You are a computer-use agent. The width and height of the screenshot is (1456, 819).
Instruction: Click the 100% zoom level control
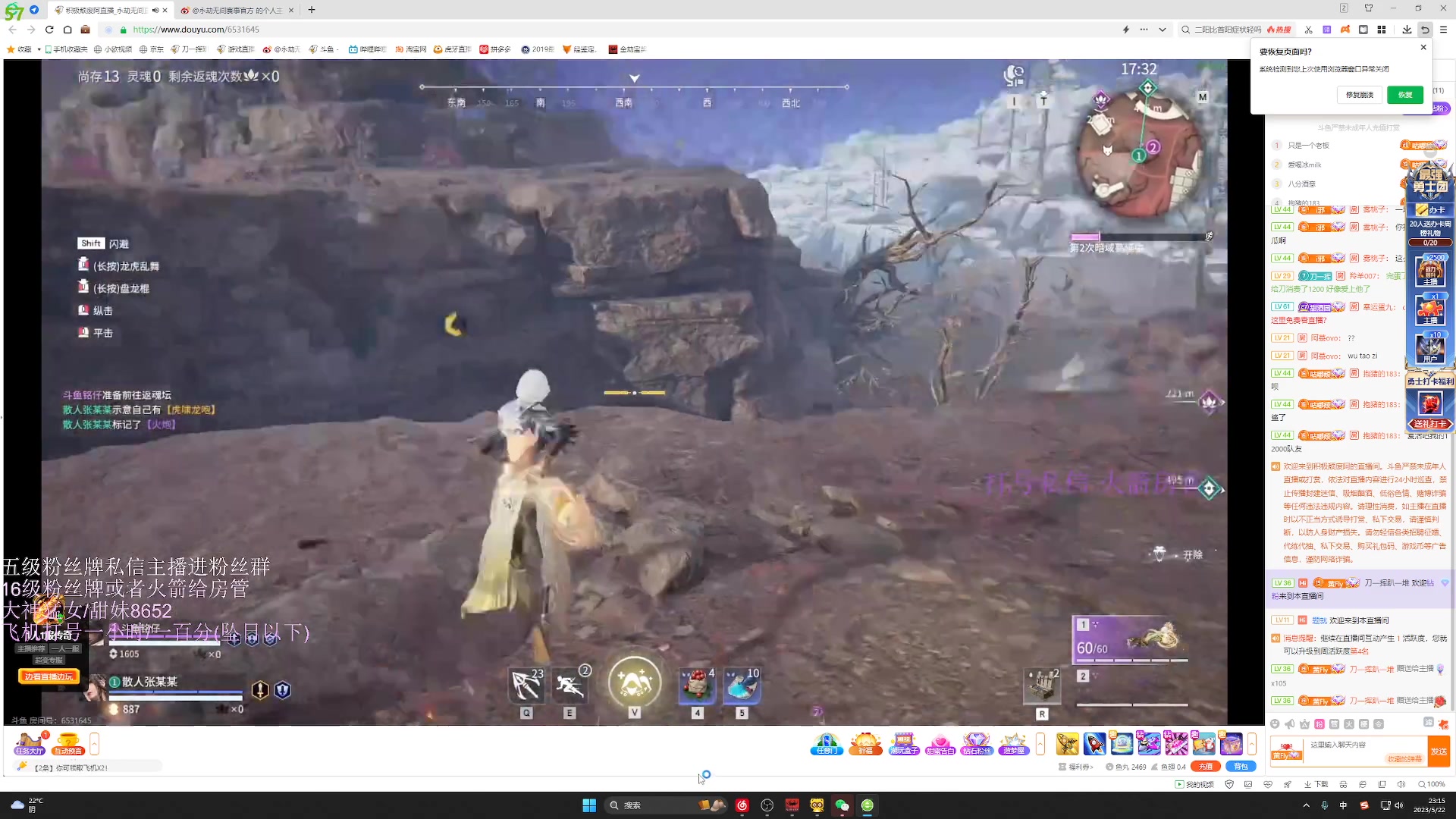(x=1432, y=784)
